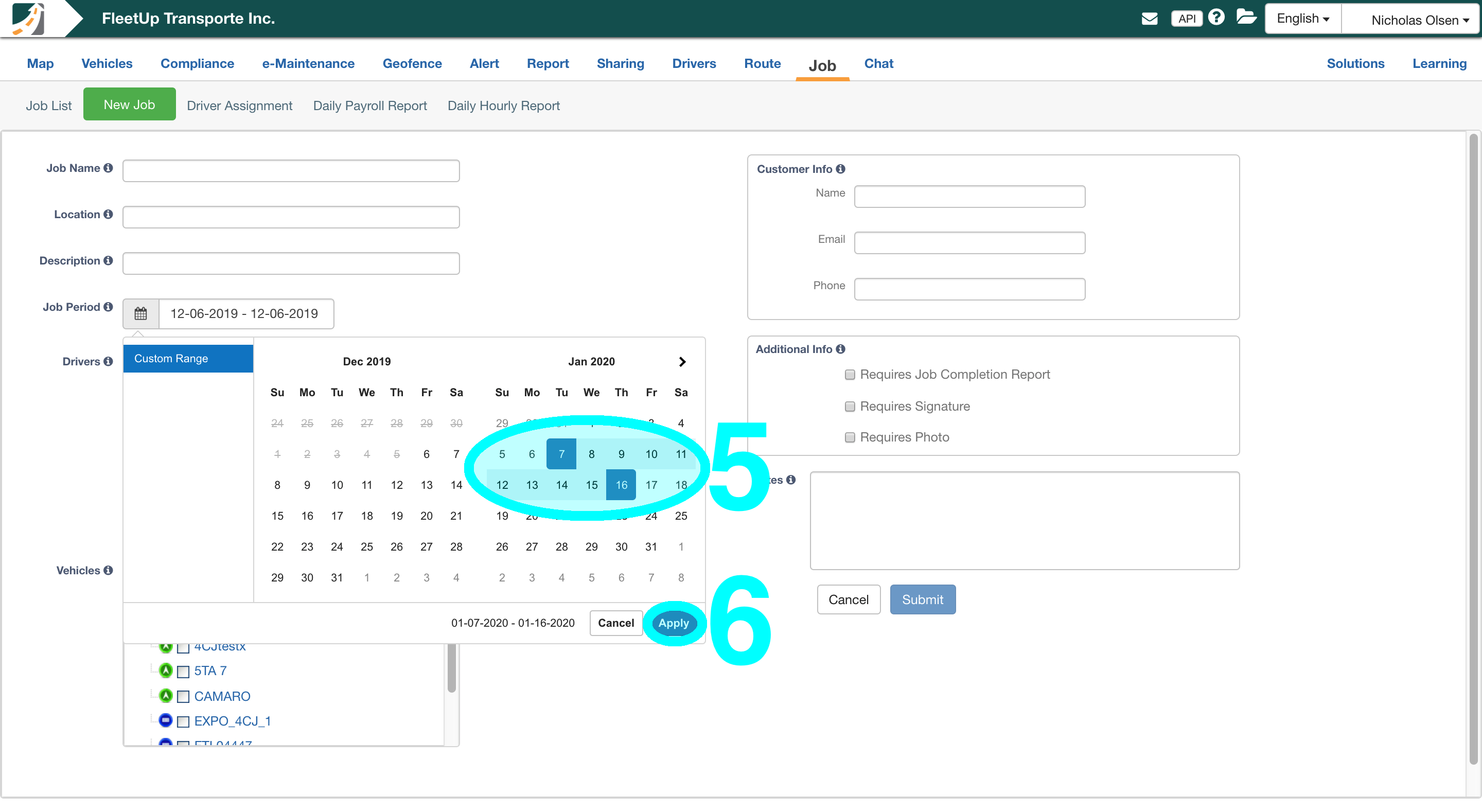
Task: Click the Job Period info icon
Action: point(108,307)
